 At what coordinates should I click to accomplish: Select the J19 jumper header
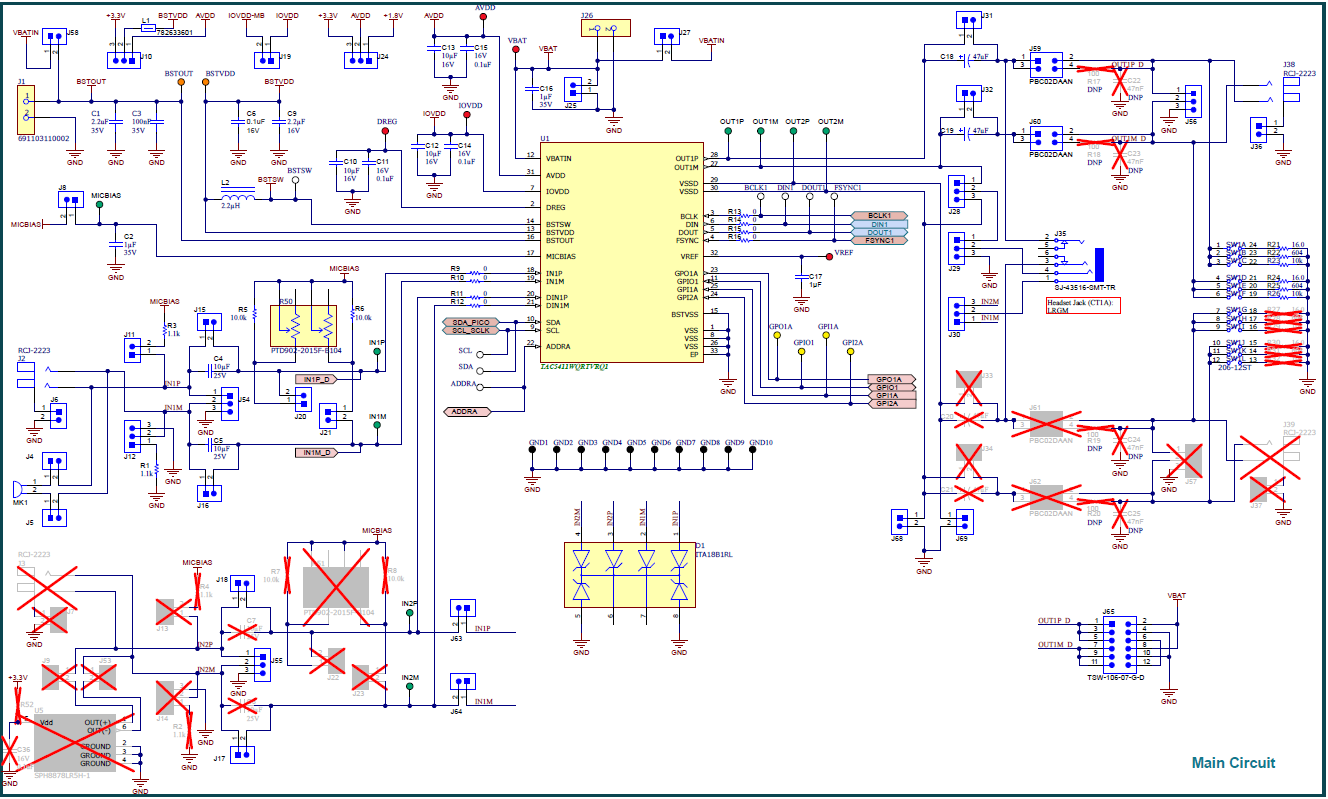(269, 58)
